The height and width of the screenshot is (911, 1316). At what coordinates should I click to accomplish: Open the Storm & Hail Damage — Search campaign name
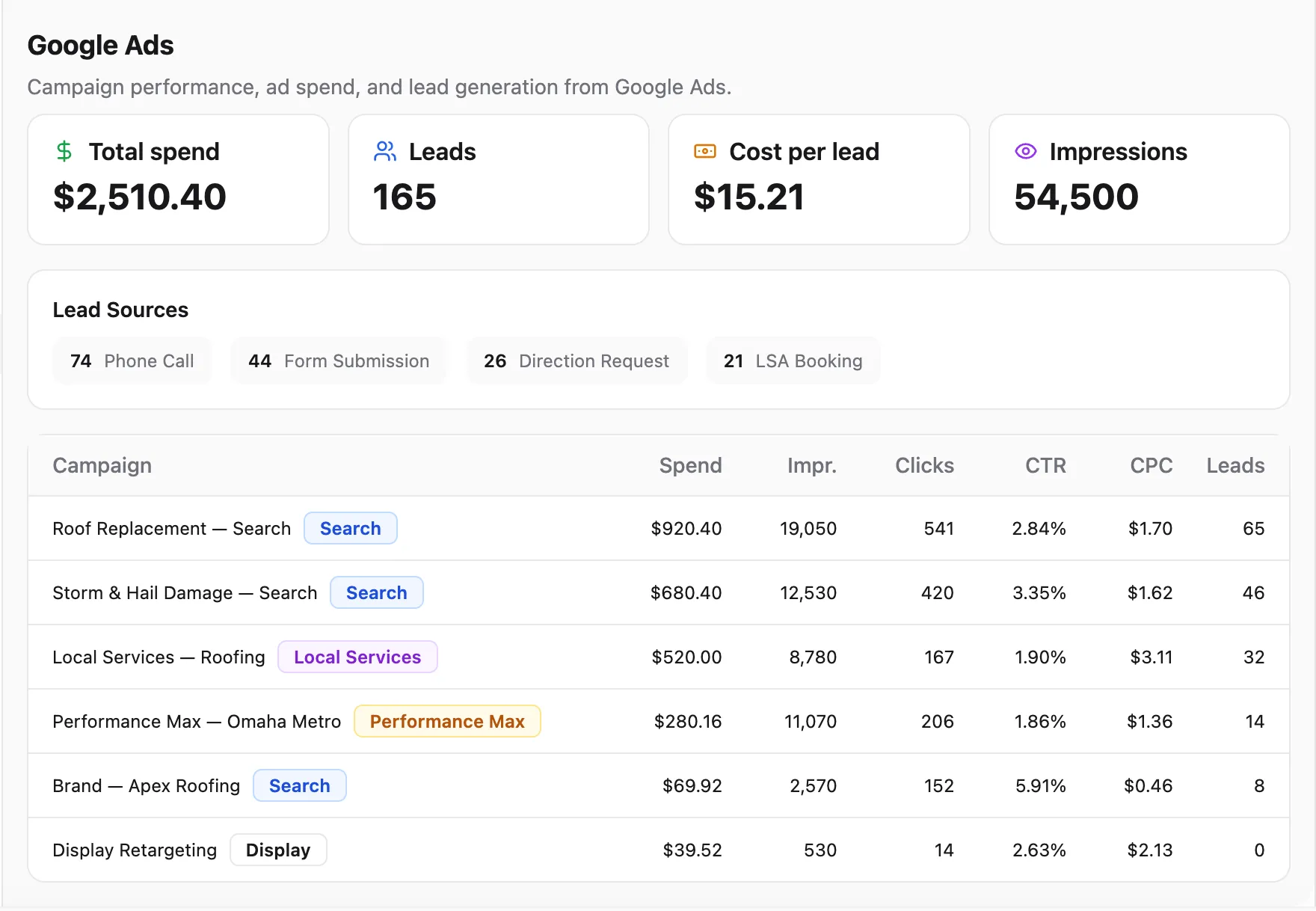pos(185,593)
